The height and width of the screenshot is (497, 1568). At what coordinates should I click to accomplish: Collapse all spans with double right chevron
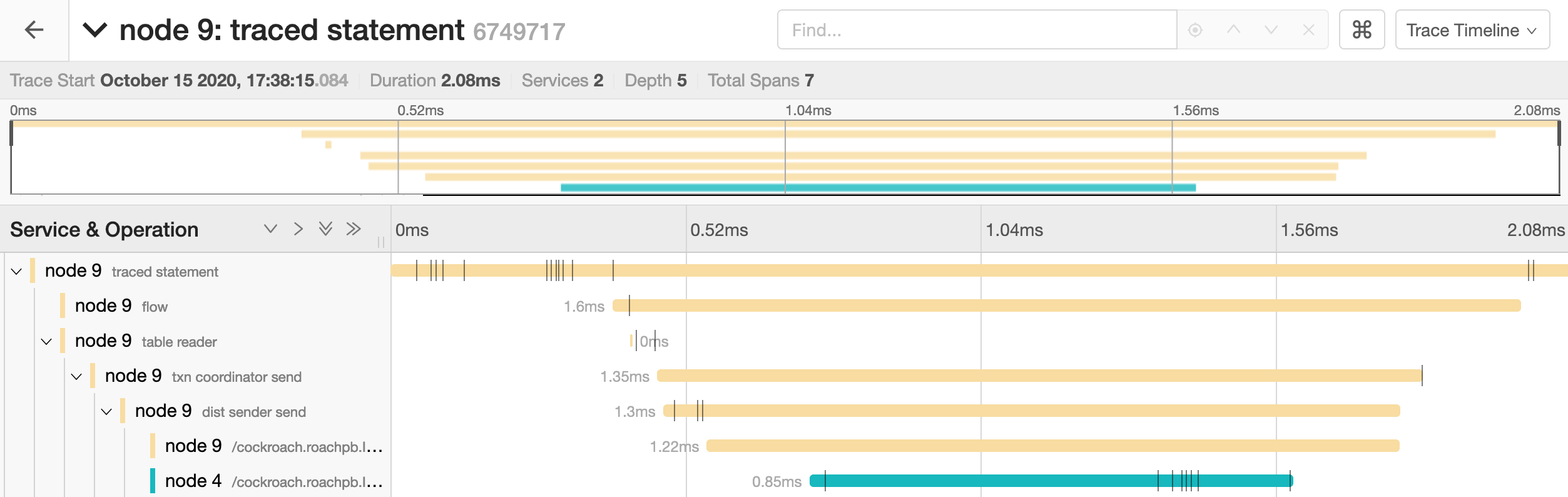[354, 229]
